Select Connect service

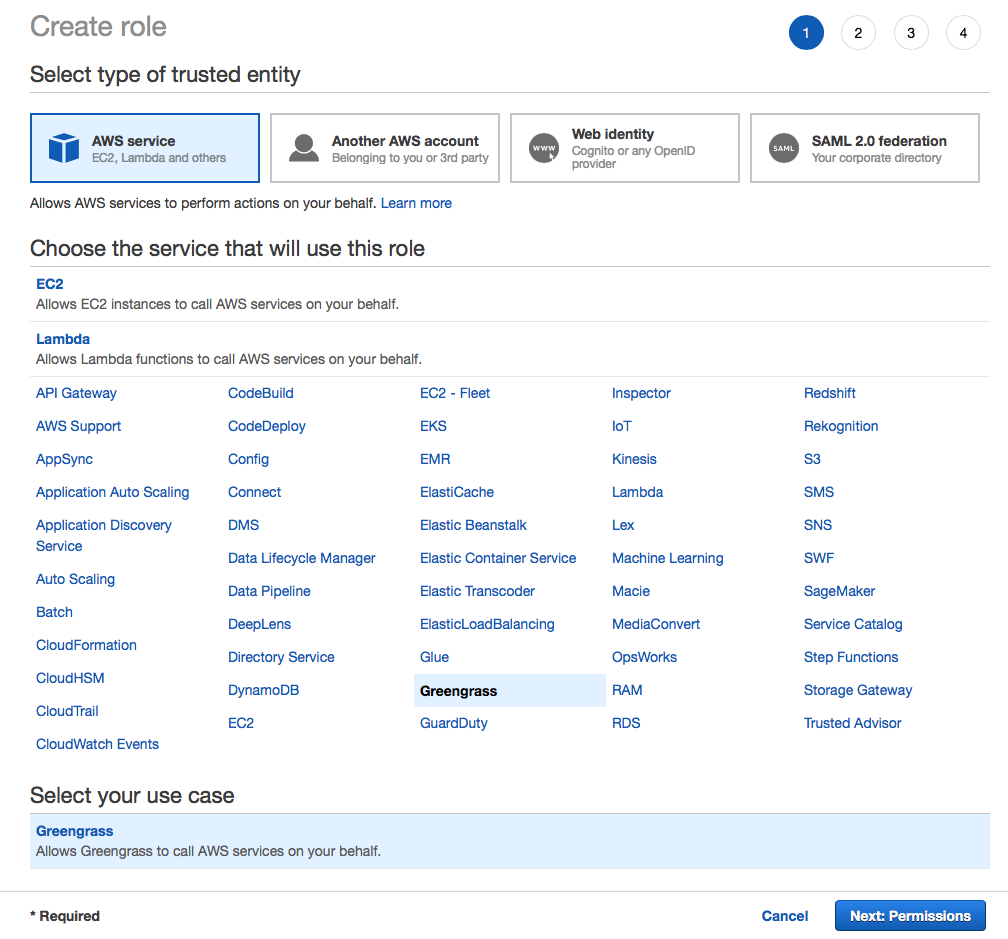pos(255,492)
